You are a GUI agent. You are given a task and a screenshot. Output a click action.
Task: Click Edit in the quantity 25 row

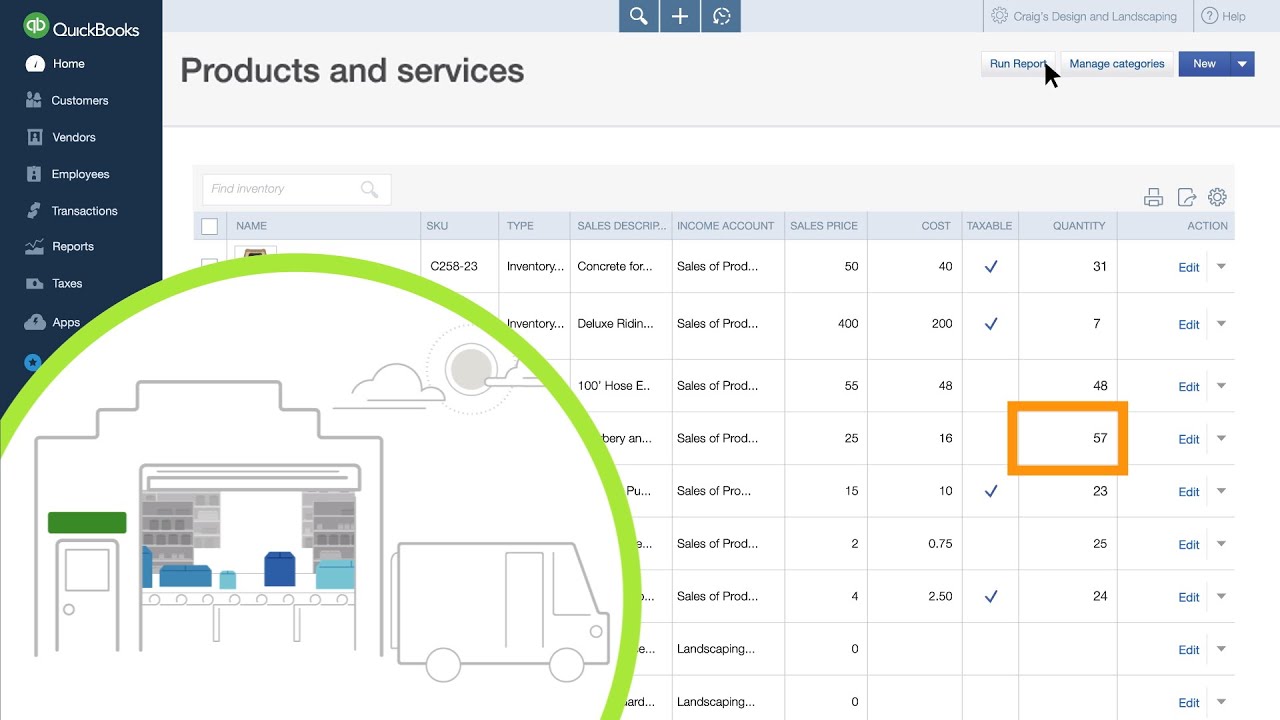[1189, 544]
